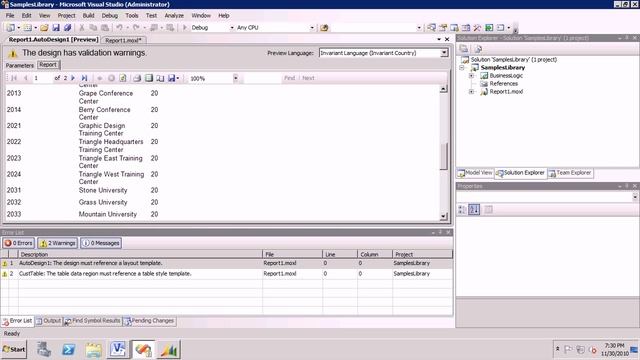The image size is (640, 360).
Task: Open the Output tab
Action: 48,321
